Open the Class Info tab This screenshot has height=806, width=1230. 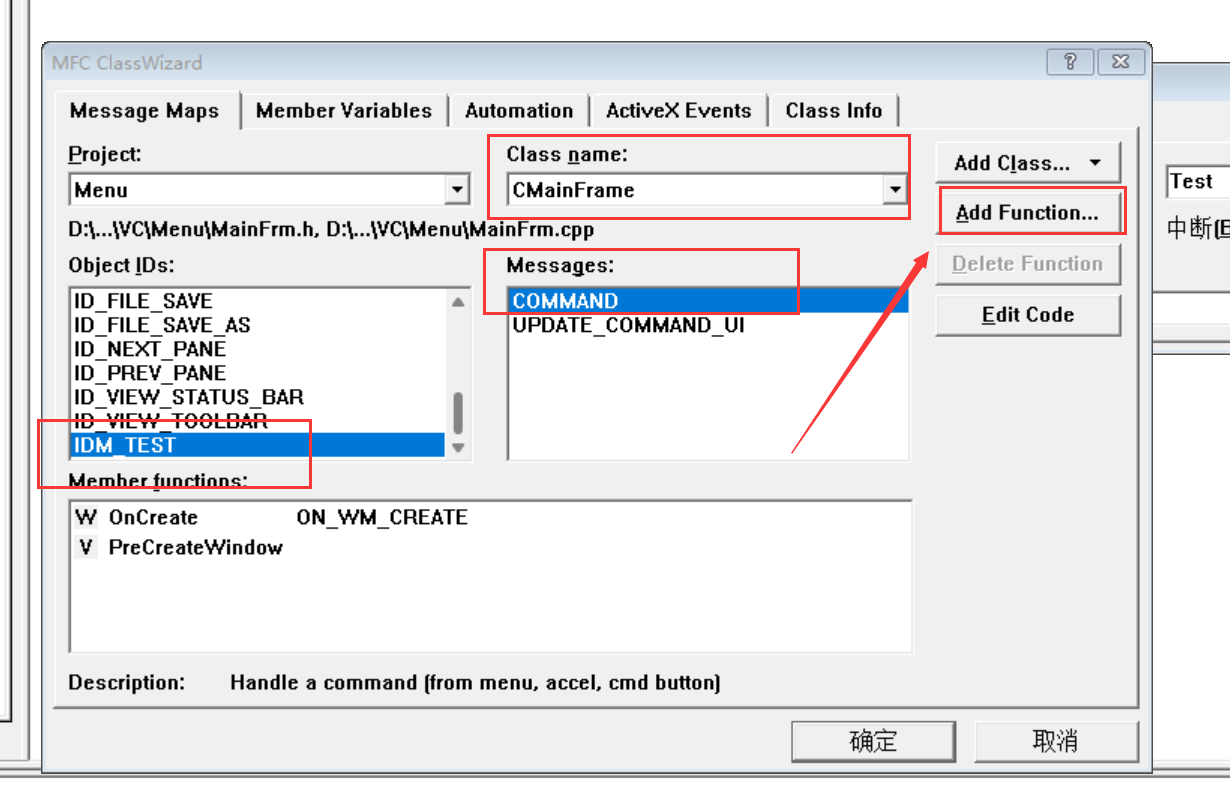(834, 111)
